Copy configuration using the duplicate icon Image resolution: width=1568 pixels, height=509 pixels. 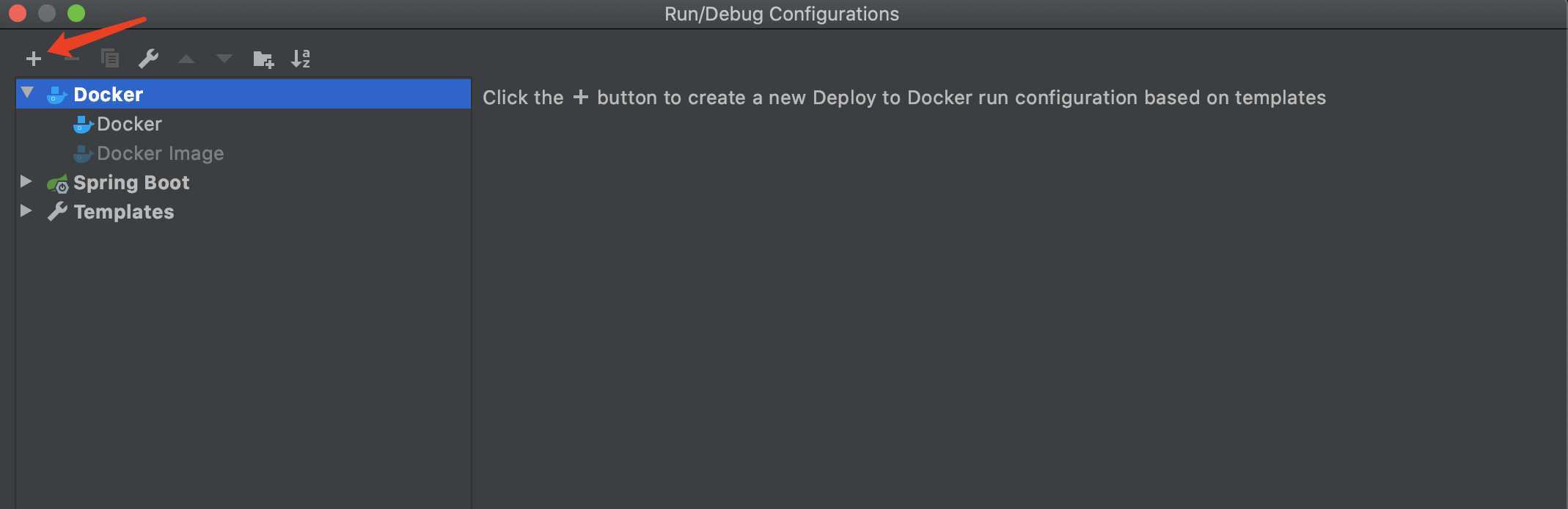(x=110, y=59)
